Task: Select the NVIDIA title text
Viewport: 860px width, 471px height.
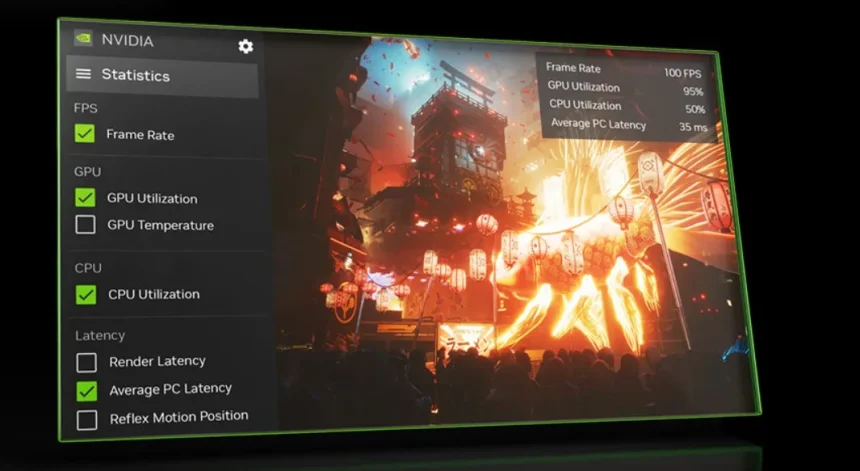Action: 127,41
